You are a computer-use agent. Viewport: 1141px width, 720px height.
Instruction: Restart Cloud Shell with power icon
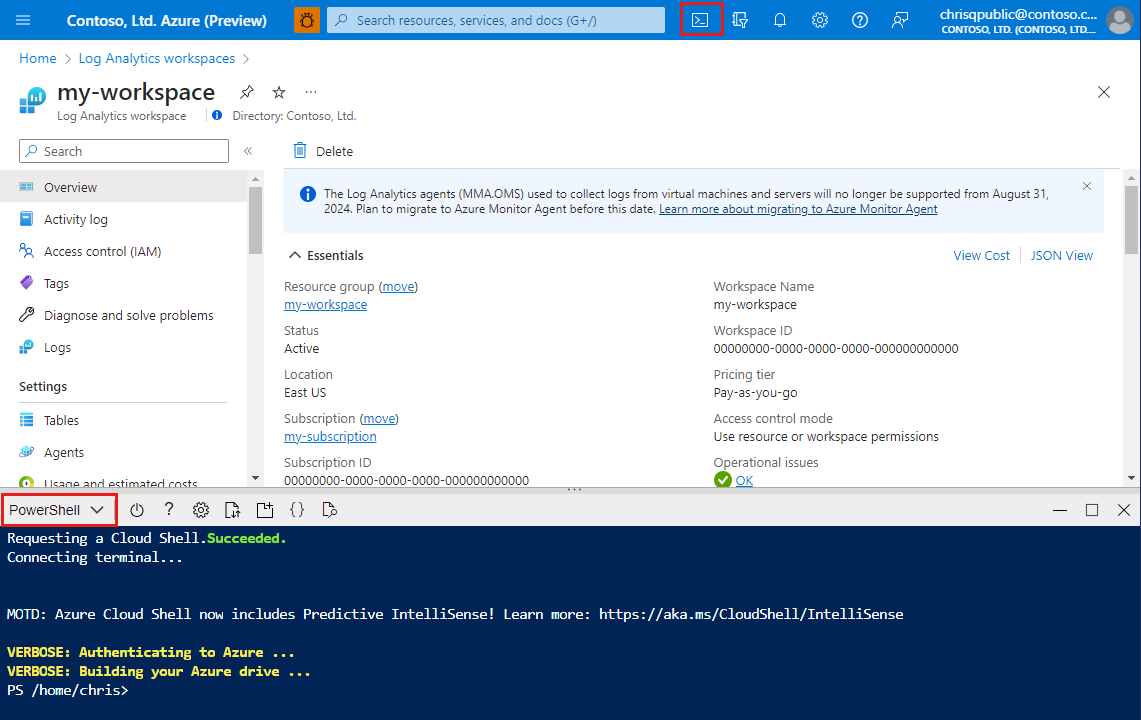tap(137, 510)
